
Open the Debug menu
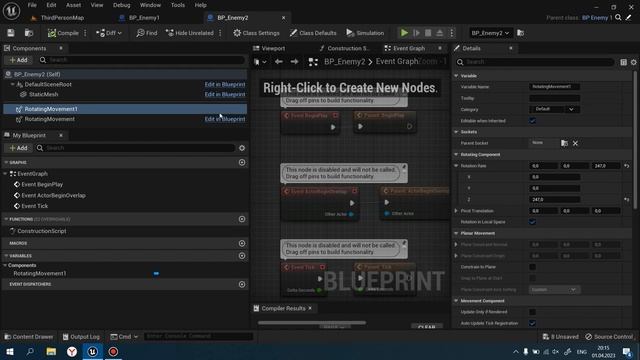(x=121, y=5)
